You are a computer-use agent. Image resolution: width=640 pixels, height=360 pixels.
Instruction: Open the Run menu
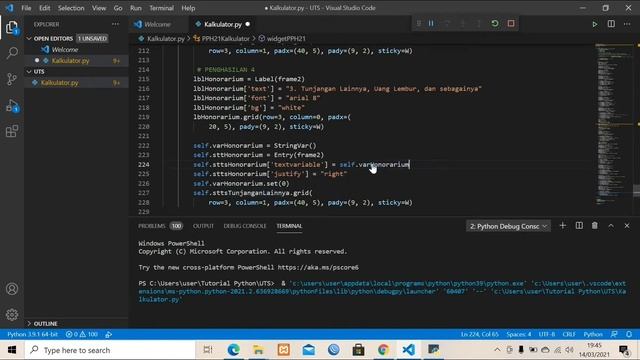point(136,8)
